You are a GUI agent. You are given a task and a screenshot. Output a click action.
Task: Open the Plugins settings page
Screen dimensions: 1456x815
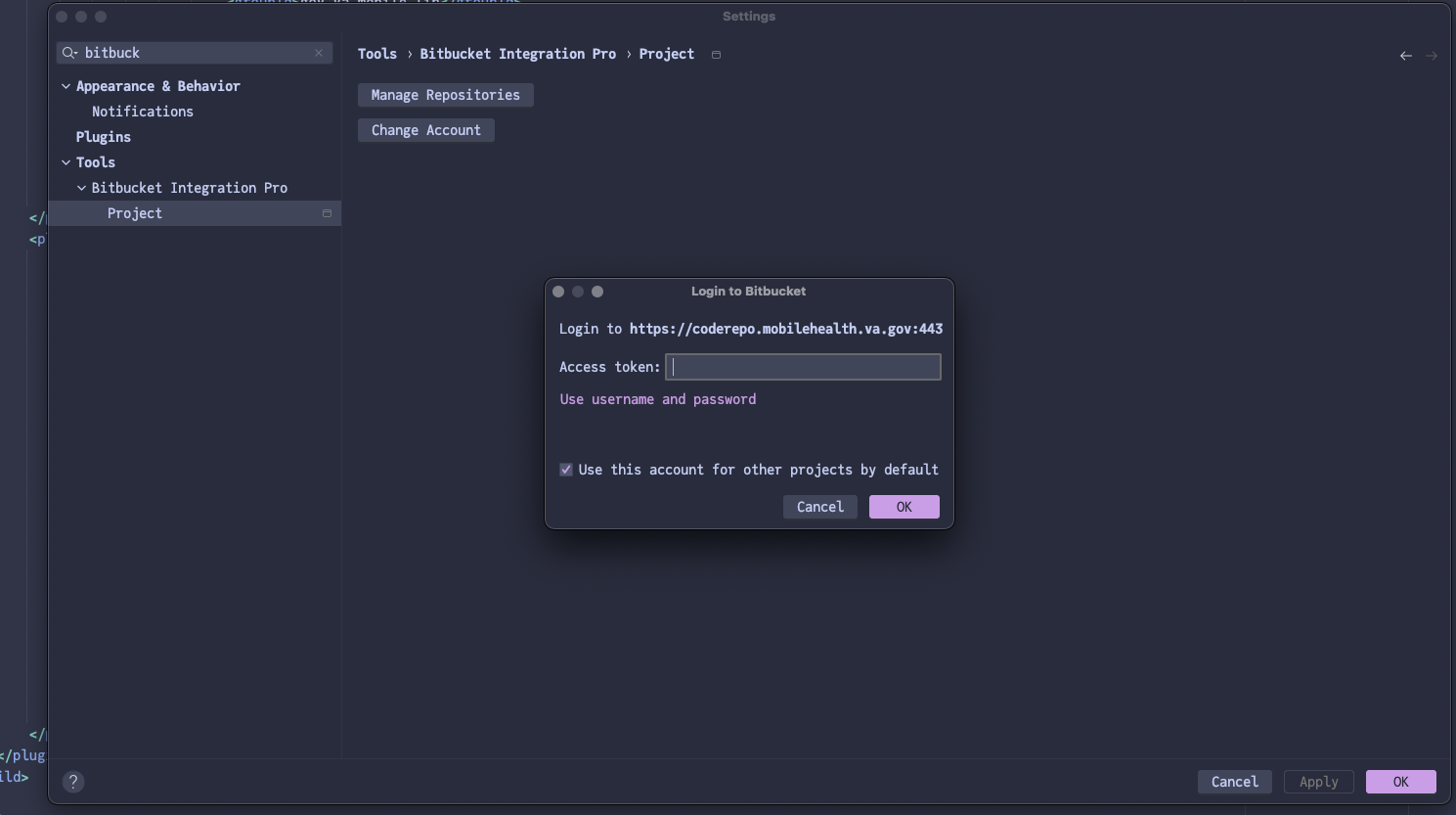click(x=104, y=137)
